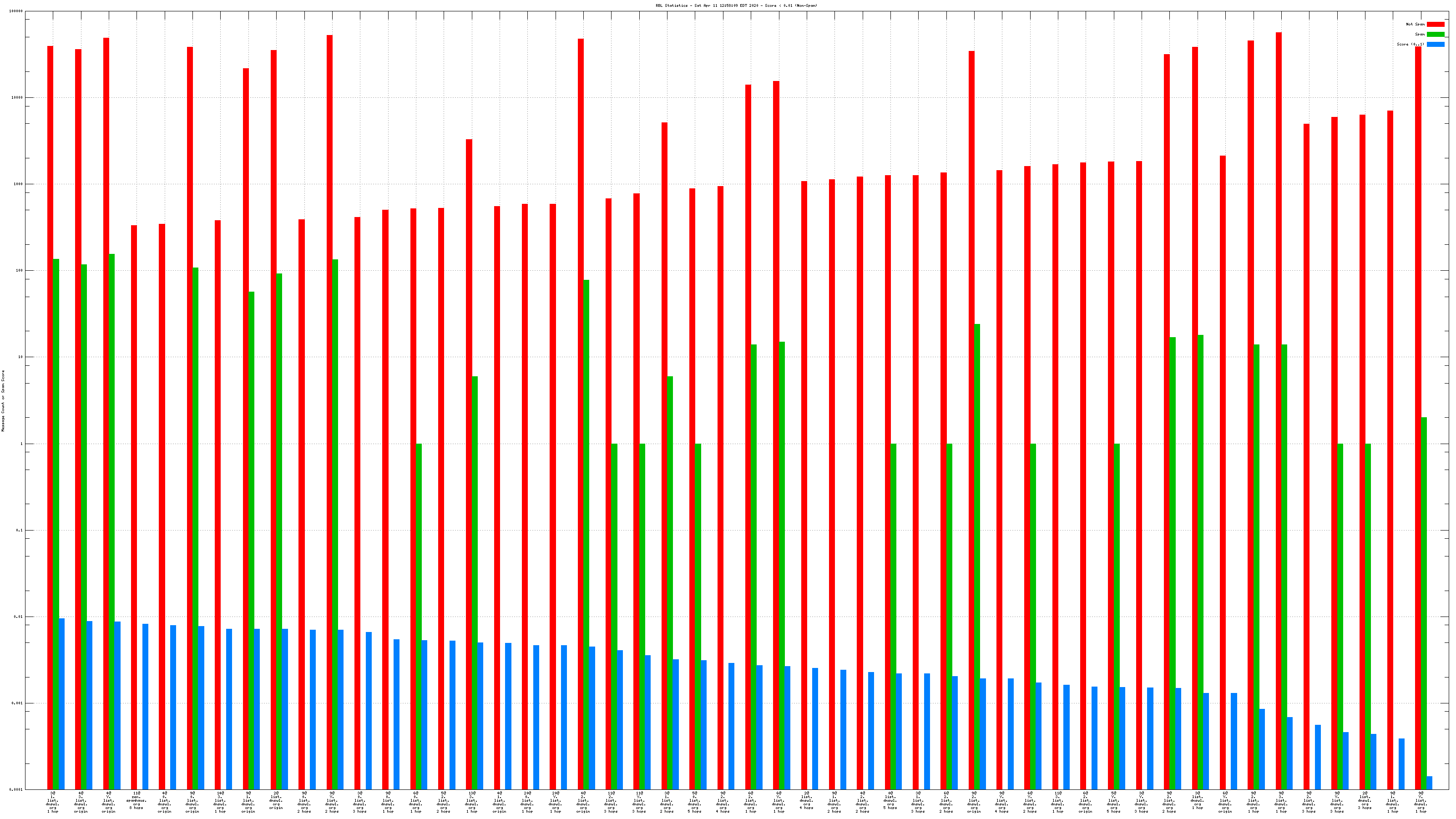Click the 0.01 y-axis tick label
Image resolution: width=1456 pixels, height=819 pixels.
(18, 617)
